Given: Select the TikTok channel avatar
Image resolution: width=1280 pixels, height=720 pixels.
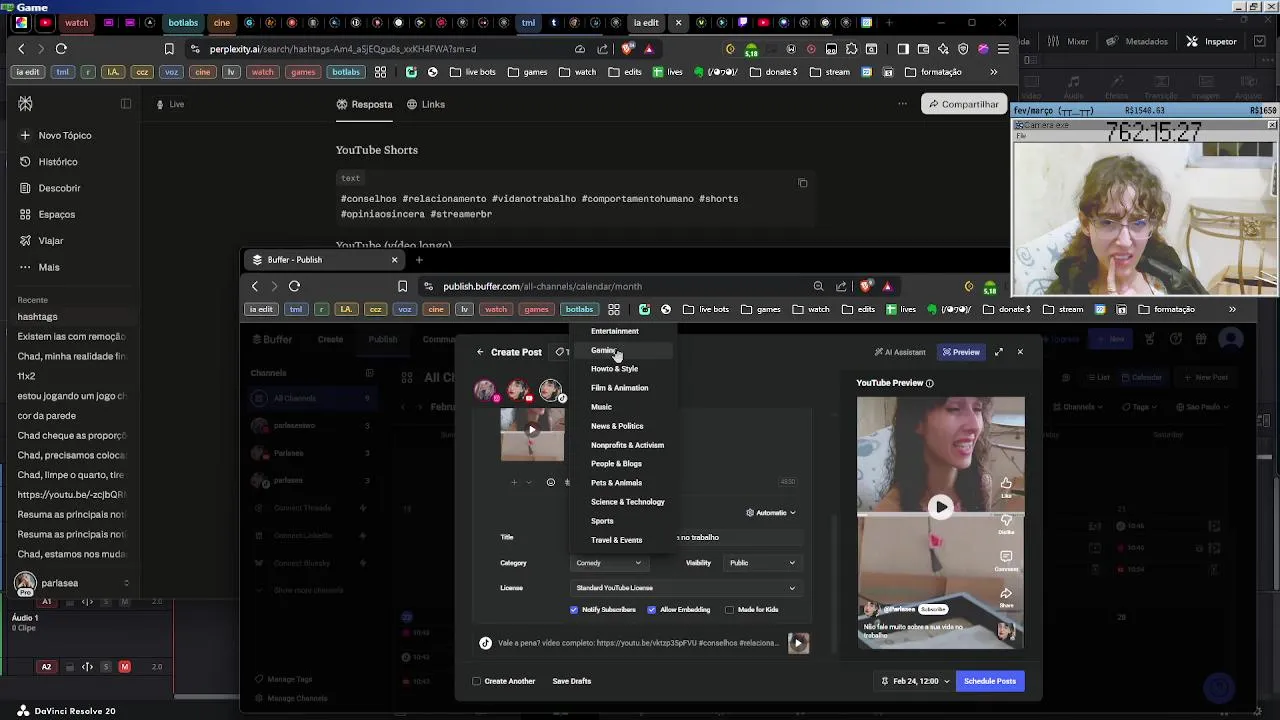Looking at the screenshot, I should click(x=551, y=390).
